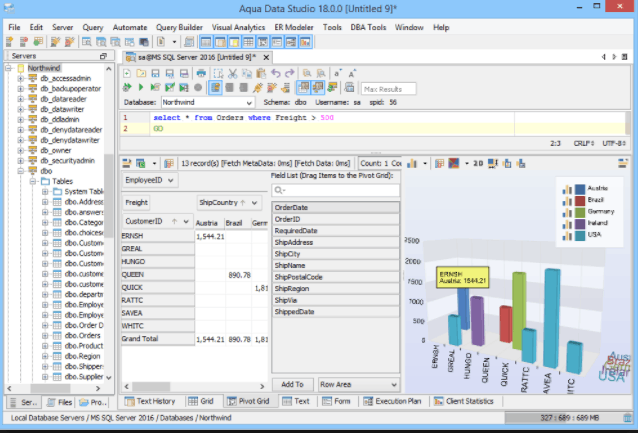Switch to the Client Statistics tab
This screenshot has width=638, height=433.
coord(464,401)
